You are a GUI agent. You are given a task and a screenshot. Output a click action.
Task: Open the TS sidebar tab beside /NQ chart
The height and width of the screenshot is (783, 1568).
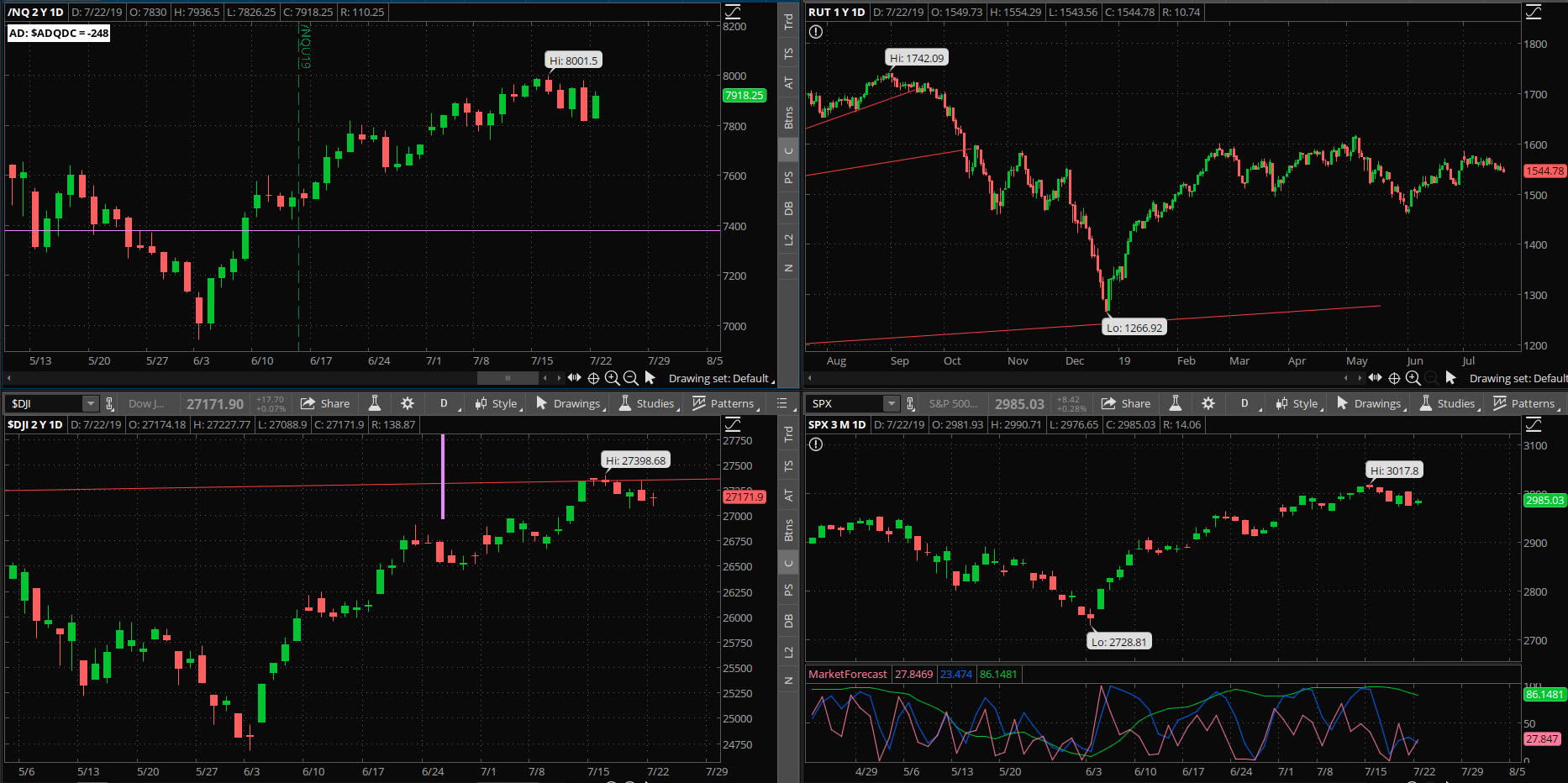click(788, 53)
